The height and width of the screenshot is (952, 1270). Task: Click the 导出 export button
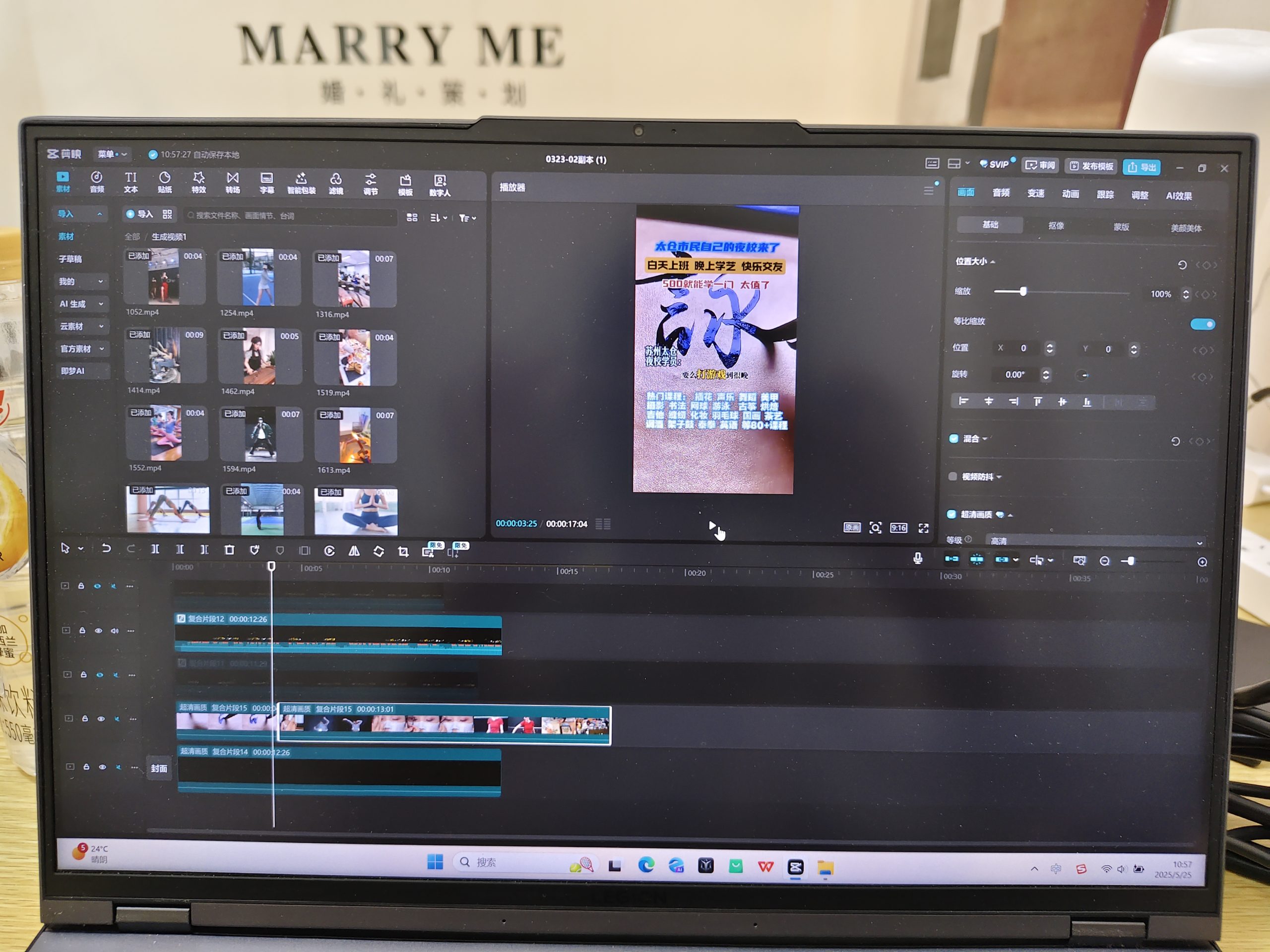pos(1142,167)
